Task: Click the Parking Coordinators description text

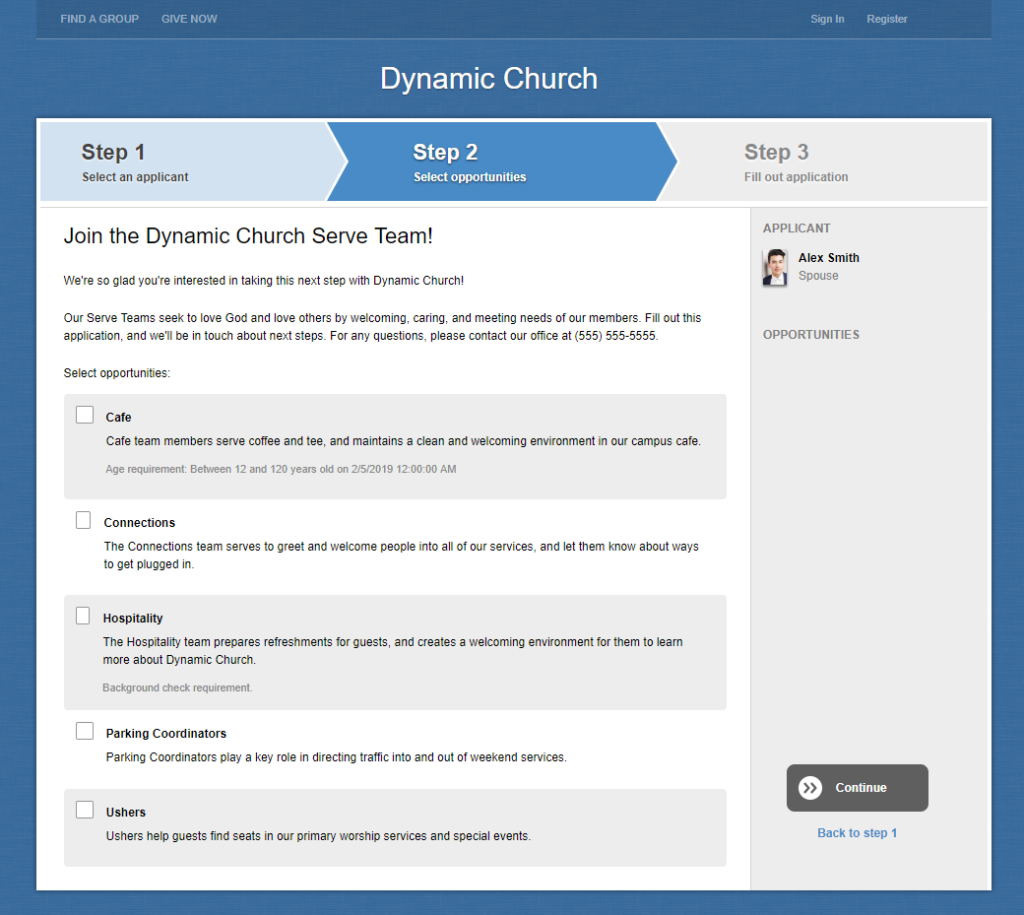Action: [x=336, y=757]
